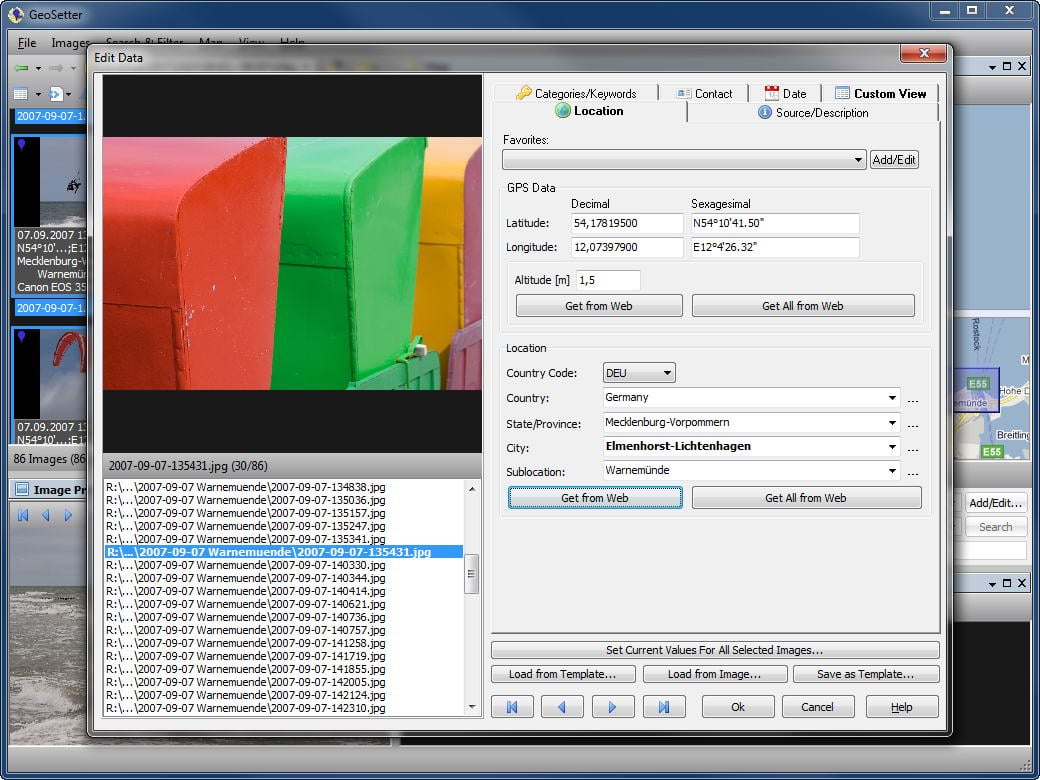Click the ellipsis button next to Country field
This screenshot has width=1040, height=780.
pyautogui.click(x=913, y=399)
